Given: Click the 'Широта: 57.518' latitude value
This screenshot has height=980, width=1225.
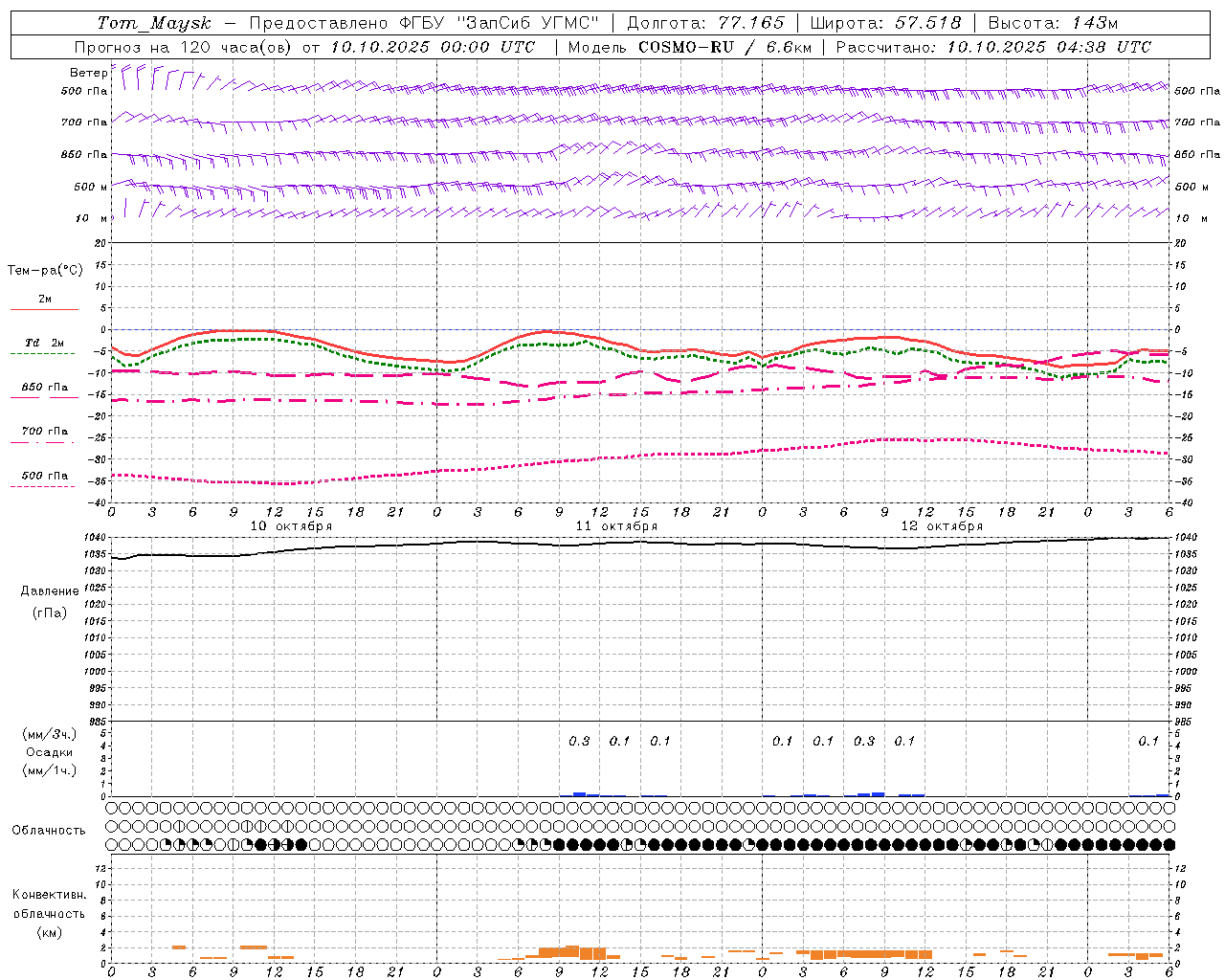Looking at the screenshot, I should click(x=886, y=23).
